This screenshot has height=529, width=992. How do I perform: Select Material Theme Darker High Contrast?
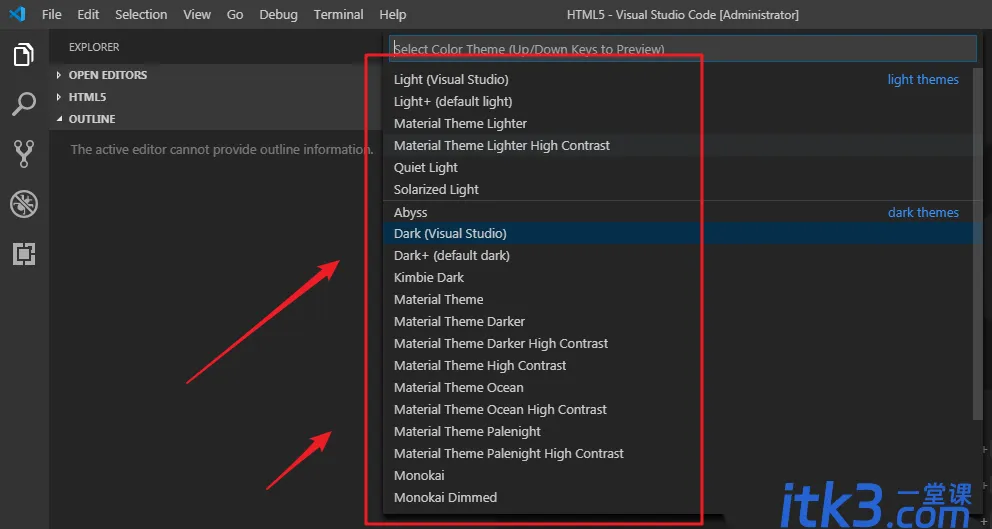pos(679,344)
